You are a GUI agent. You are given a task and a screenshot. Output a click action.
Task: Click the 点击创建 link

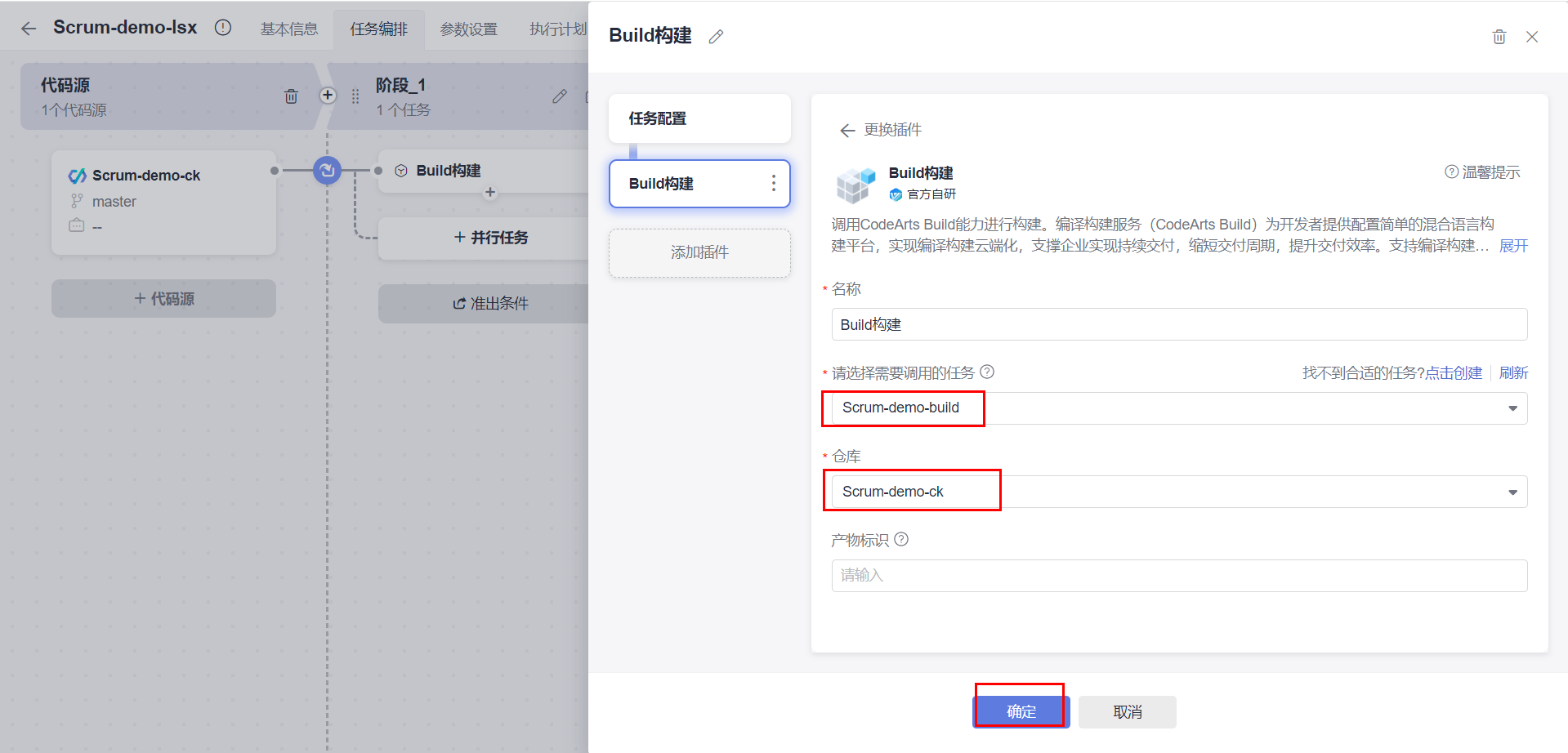1454,373
